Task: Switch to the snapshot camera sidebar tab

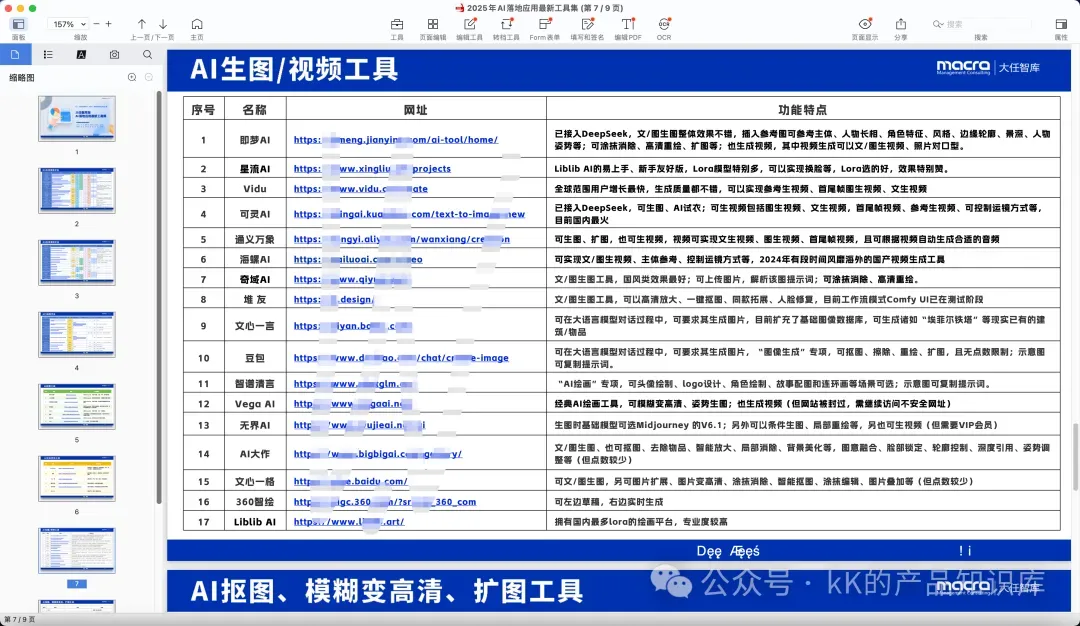Action: (114, 54)
